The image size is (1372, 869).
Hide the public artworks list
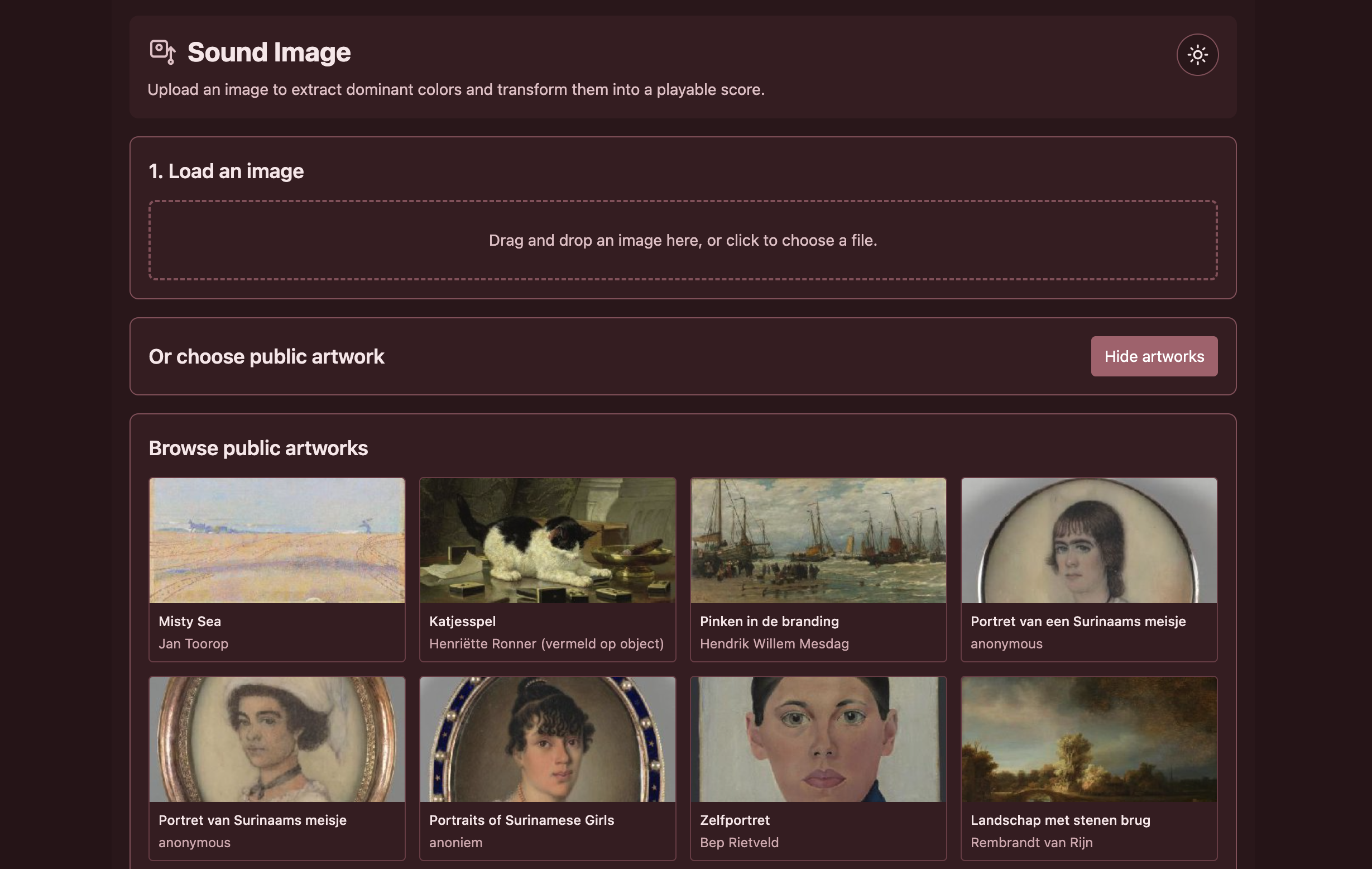1154,356
